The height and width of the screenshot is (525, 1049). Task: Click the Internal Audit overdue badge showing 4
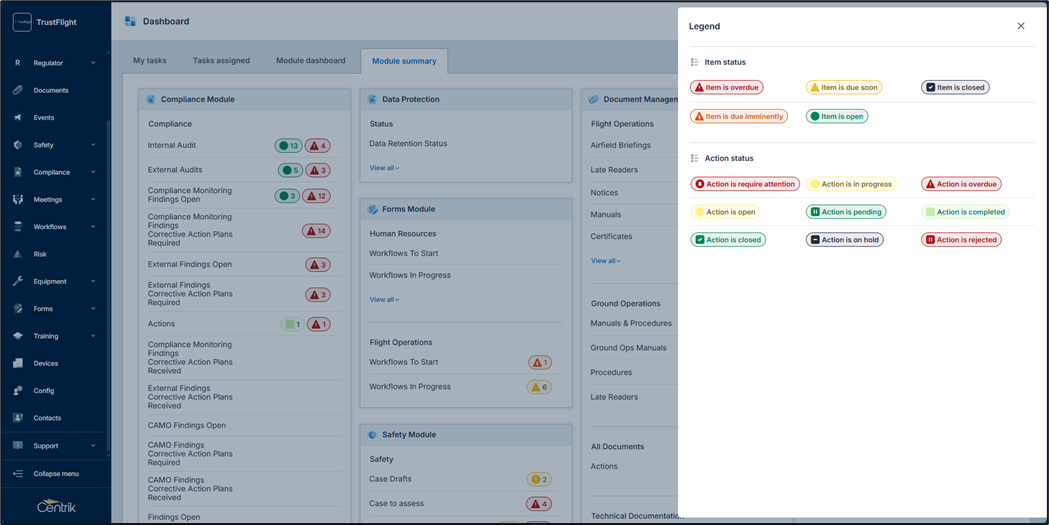pyautogui.click(x=318, y=146)
